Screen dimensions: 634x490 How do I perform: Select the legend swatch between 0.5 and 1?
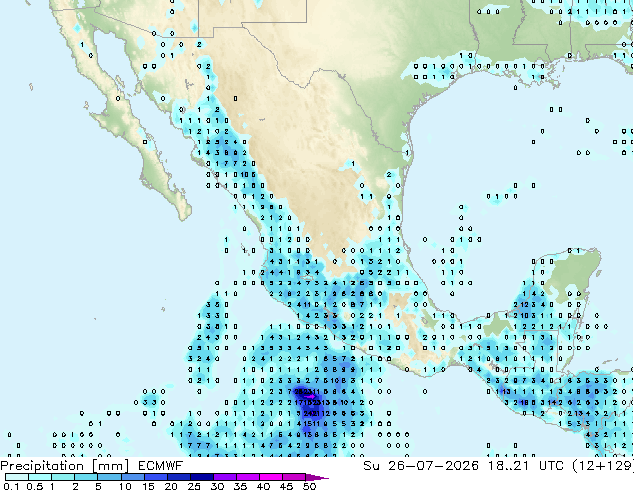coord(40,477)
